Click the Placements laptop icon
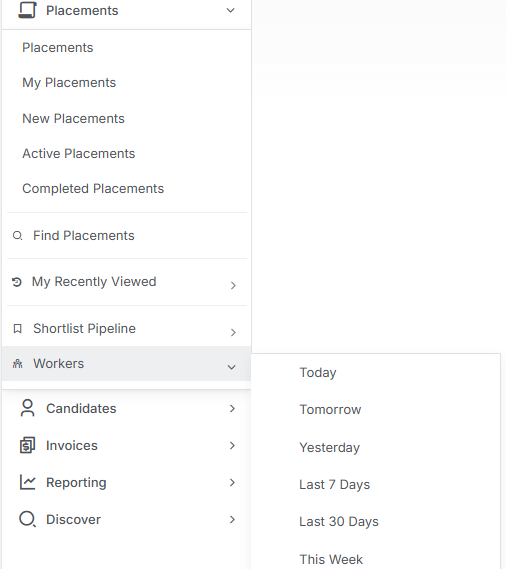 [x=28, y=10]
